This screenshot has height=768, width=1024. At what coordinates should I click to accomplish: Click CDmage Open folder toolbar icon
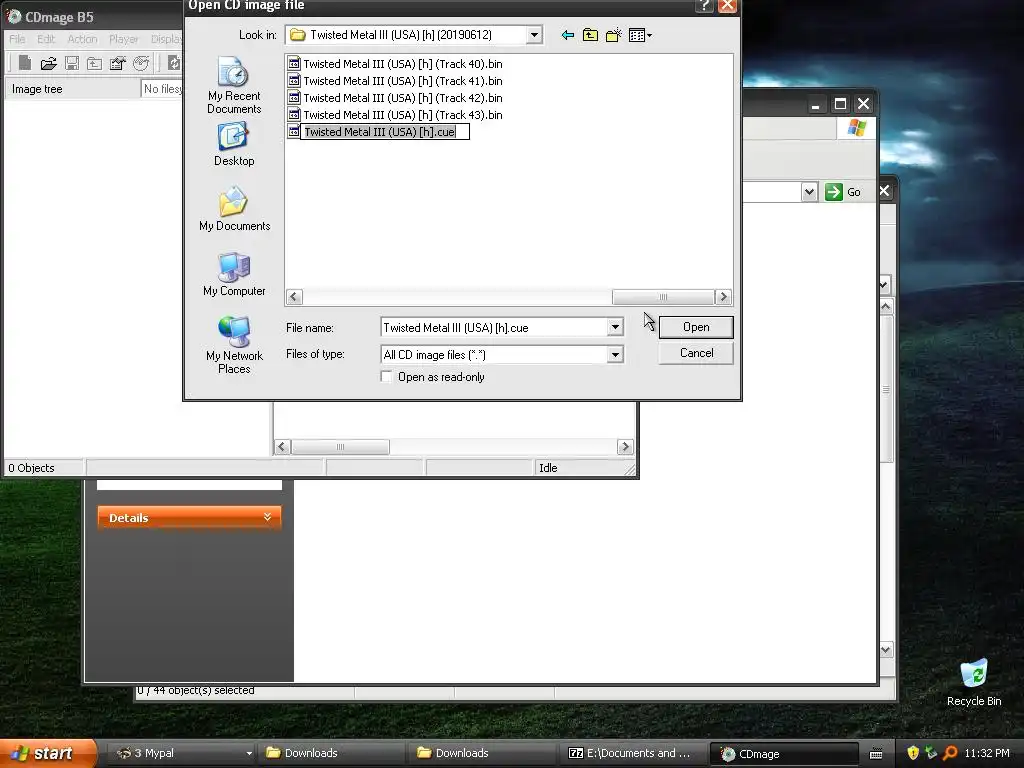tap(48, 63)
